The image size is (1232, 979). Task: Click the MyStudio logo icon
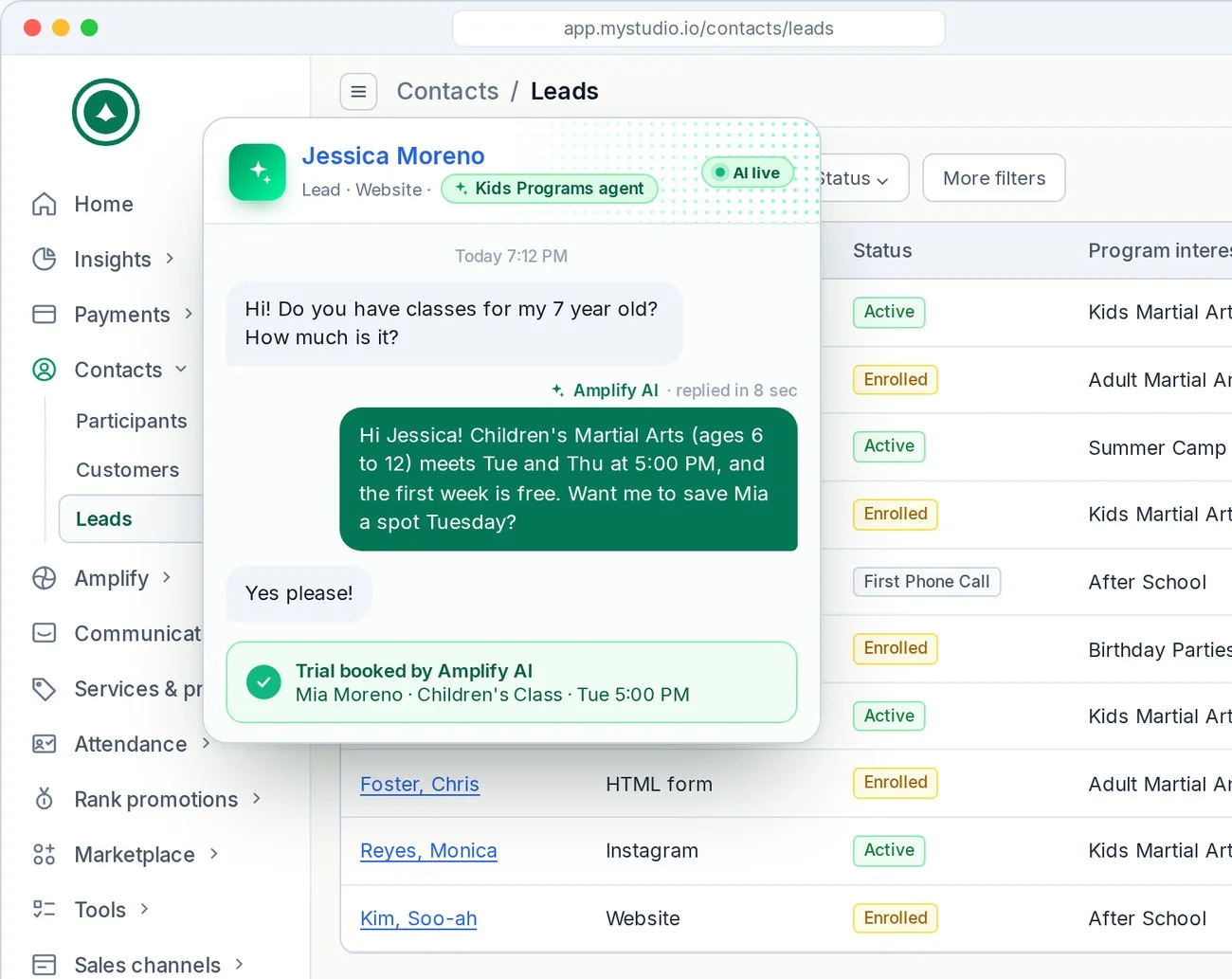(106, 112)
